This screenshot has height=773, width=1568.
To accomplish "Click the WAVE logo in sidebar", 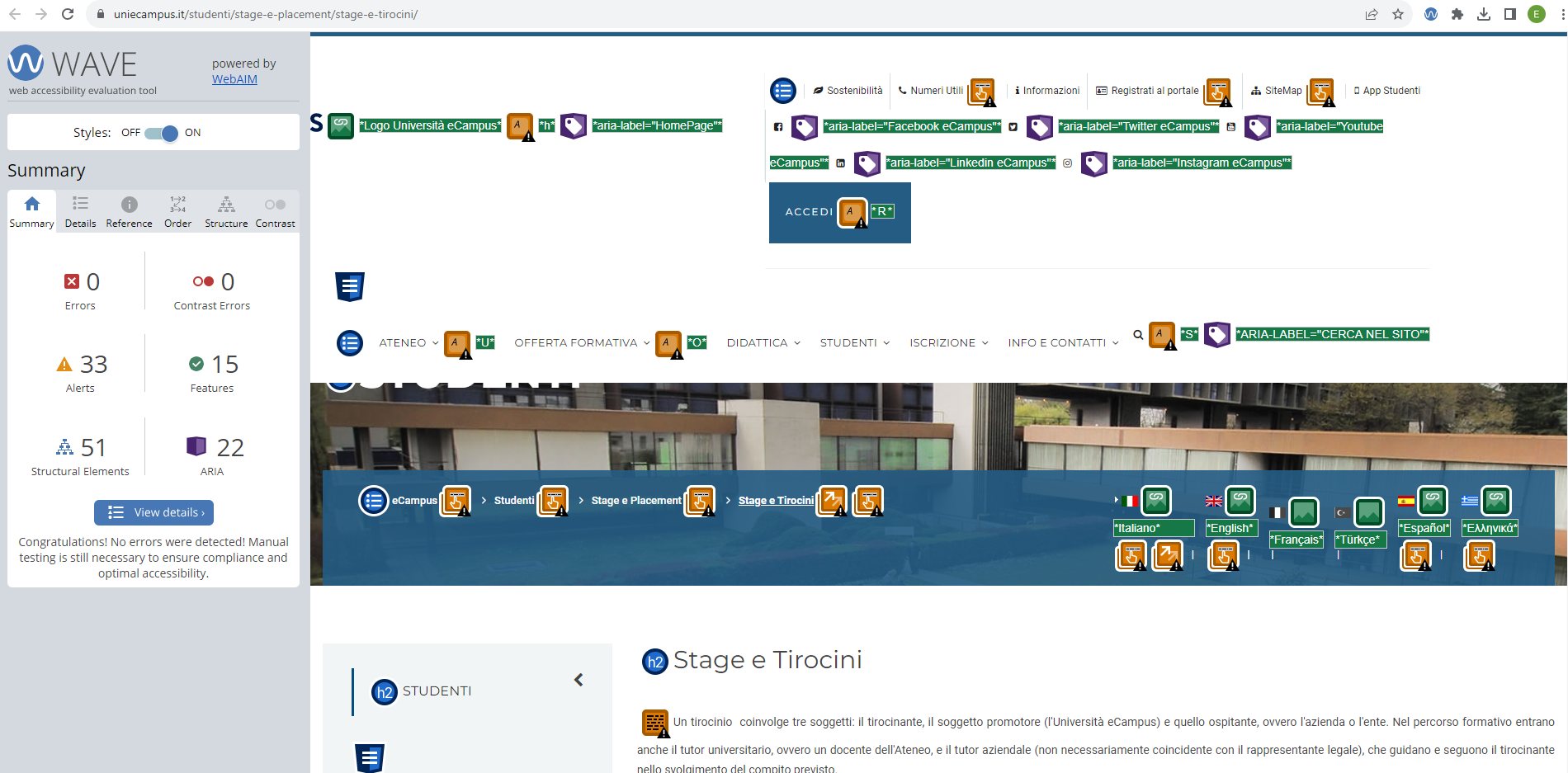I will (x=73, y=64).
